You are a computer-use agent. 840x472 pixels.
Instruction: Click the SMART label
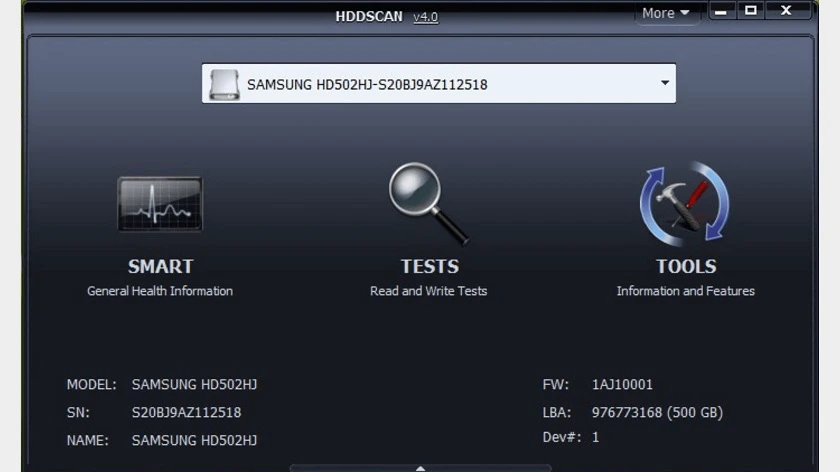pos(160,266)
